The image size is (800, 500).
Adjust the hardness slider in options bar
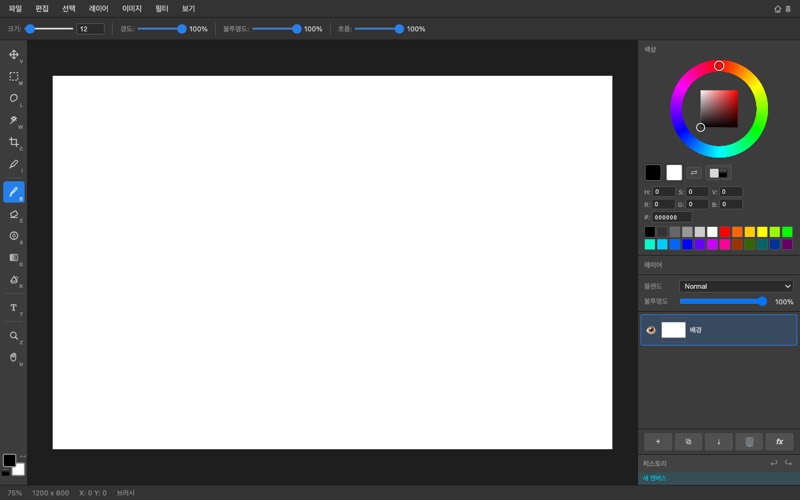point(162,29)
